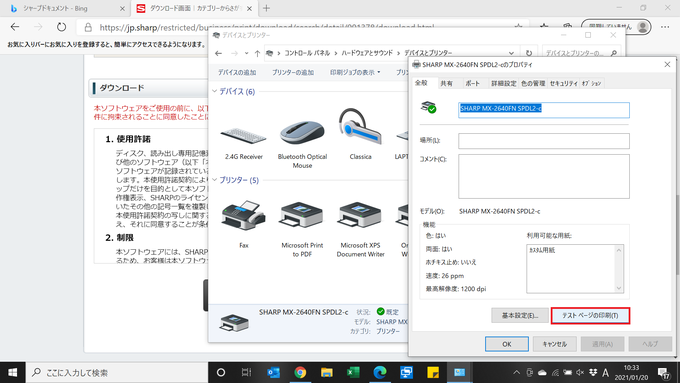Switch to the 色の管理 tab
The height and width of the screenshot is (383, 680).
tap(533, 83)
